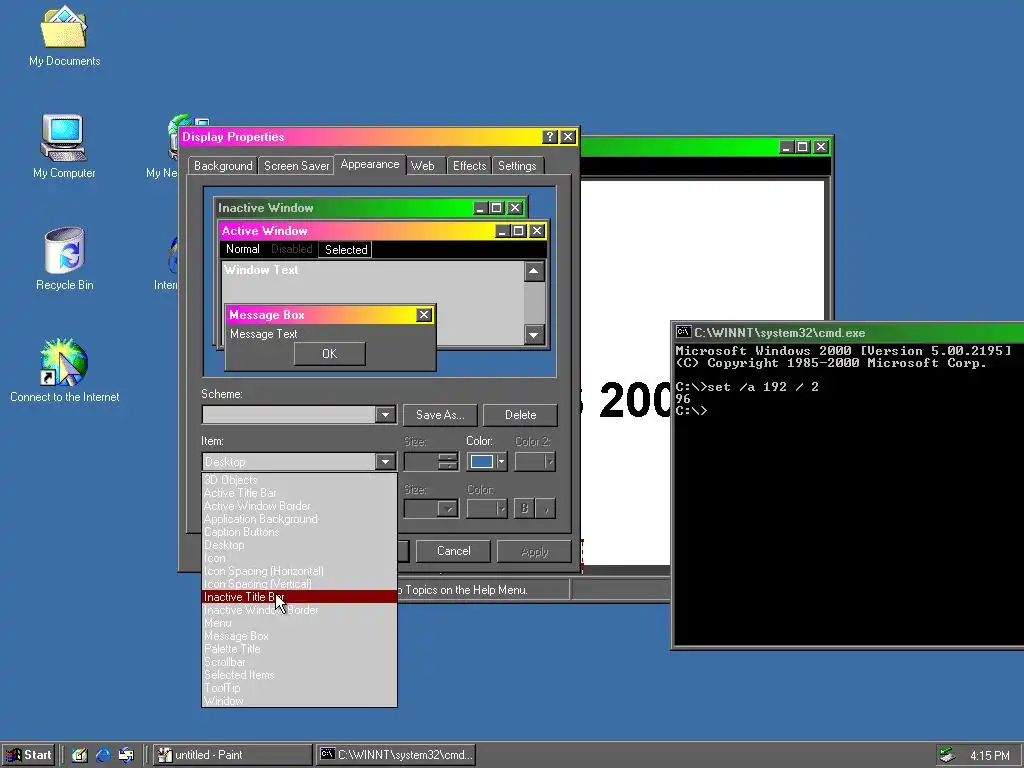Click the item Size spinner arrows
The height and width of the screenshot is (768, 1024).
(448, 462)
